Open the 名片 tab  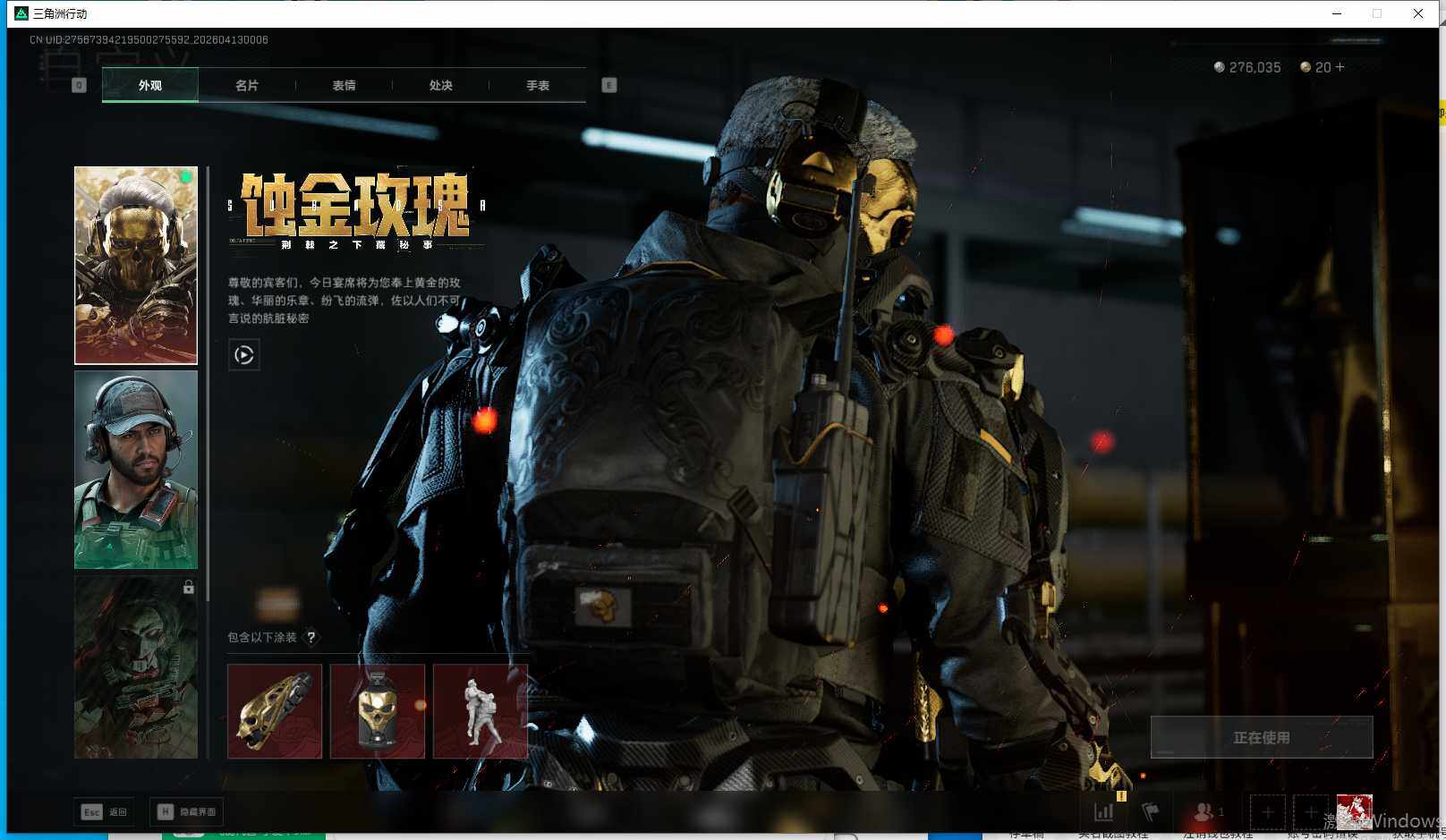[247, 85]
